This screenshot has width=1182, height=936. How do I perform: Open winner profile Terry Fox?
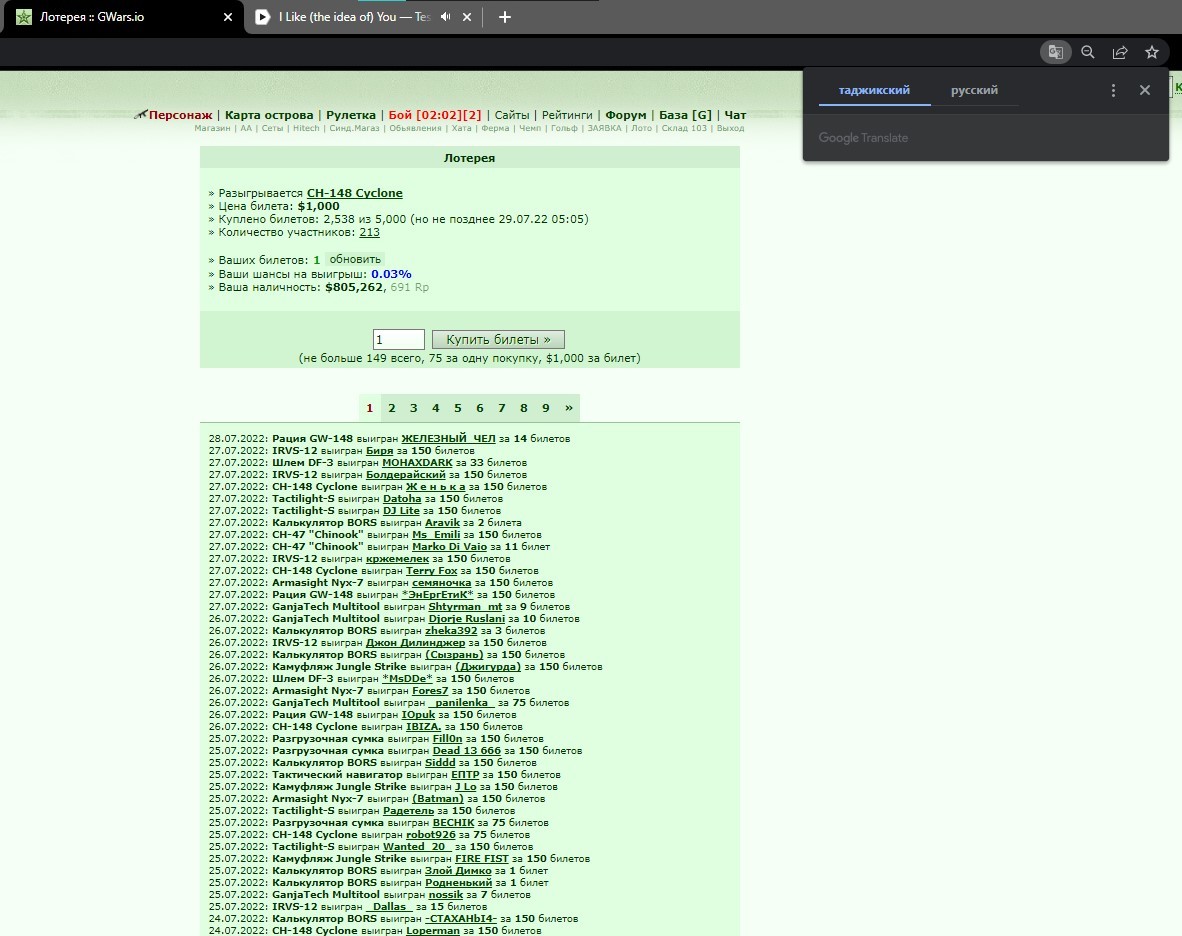click(x=432, y=570)
